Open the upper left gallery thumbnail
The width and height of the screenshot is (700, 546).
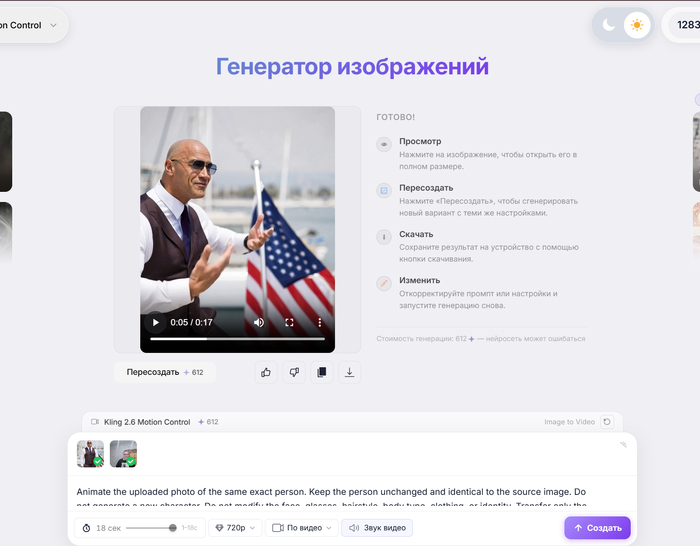click(x=6, y=152)
